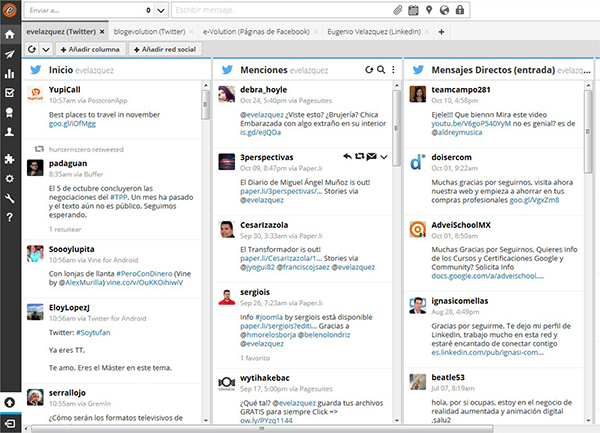This screenshot has width=600, height=433.
Task: Click the ignasicomellas username
Action: pyautogui.click(x=460, y=301)
